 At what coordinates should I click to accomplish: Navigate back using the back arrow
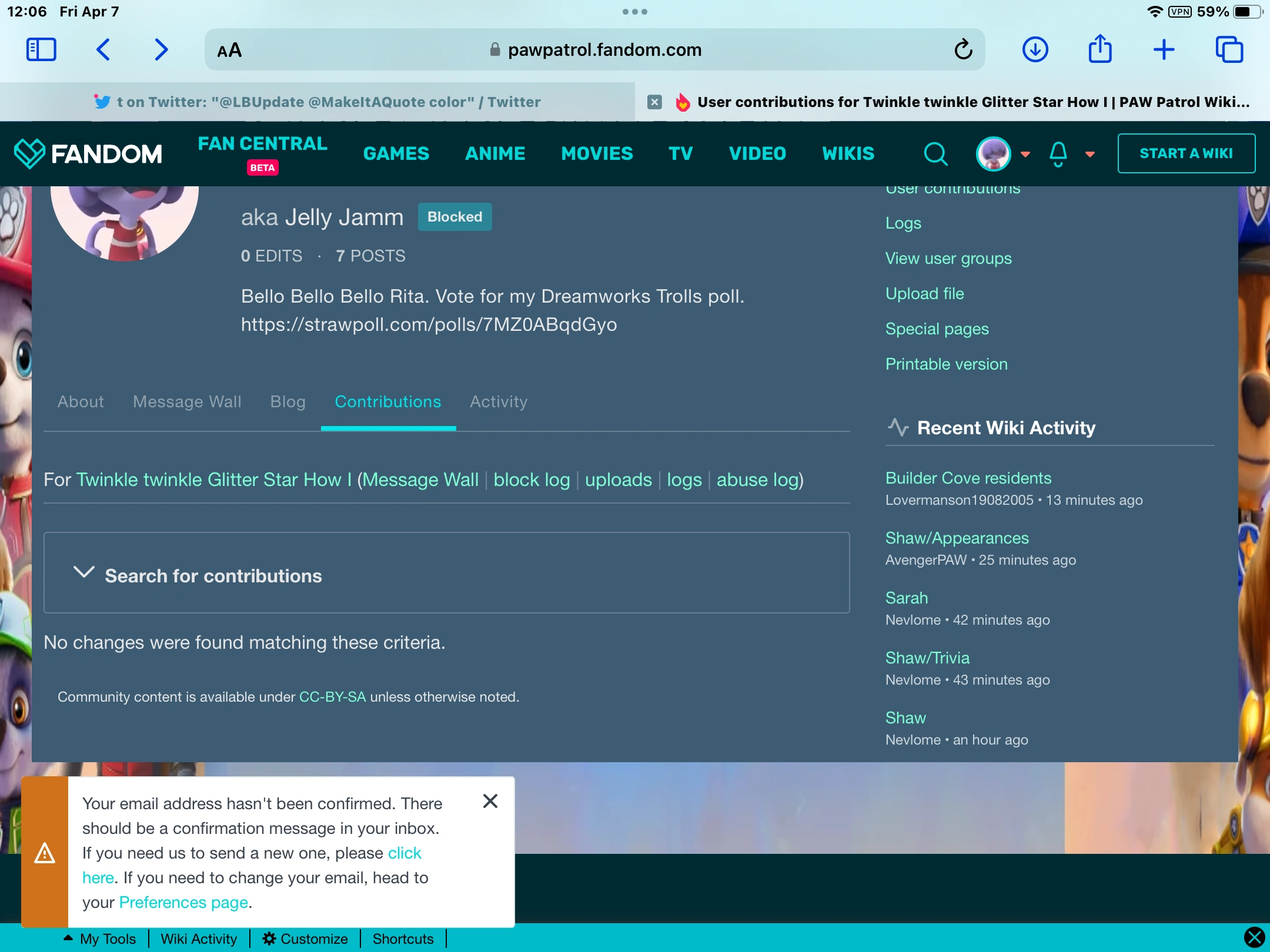(103, 49)
